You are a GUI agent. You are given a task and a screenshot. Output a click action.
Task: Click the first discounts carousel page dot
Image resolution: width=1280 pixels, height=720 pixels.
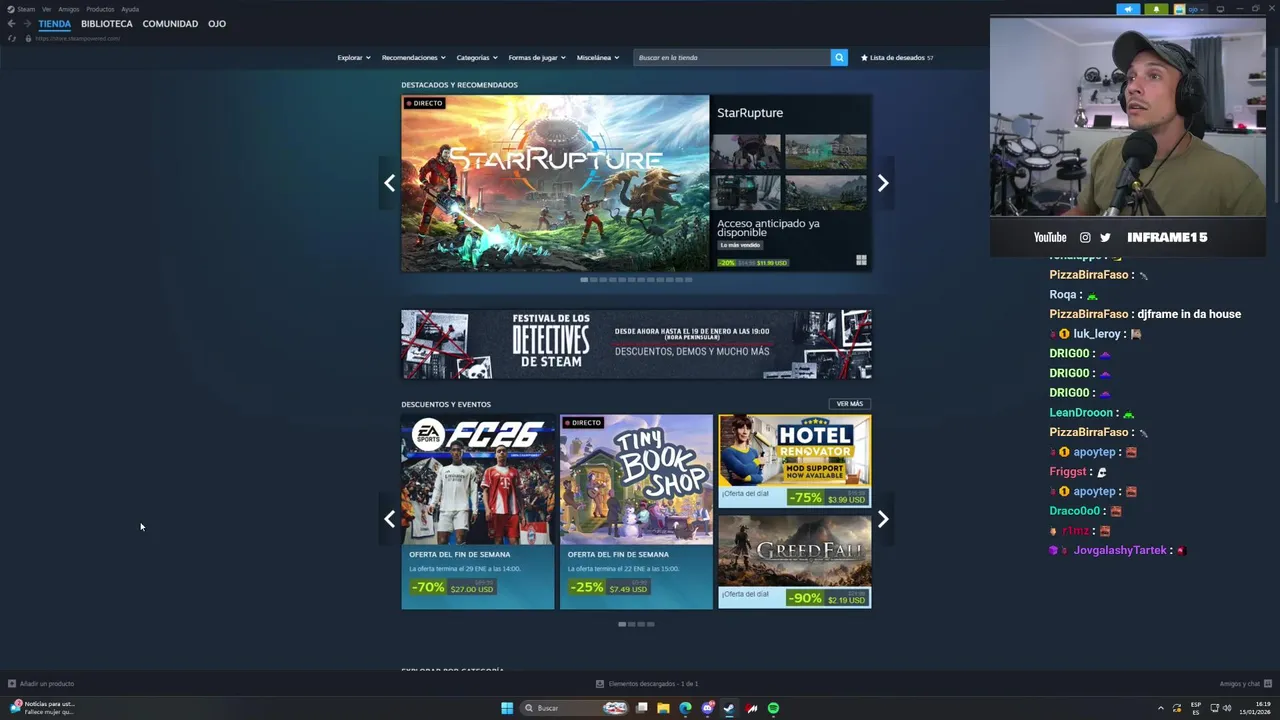[x=622, y=624]
